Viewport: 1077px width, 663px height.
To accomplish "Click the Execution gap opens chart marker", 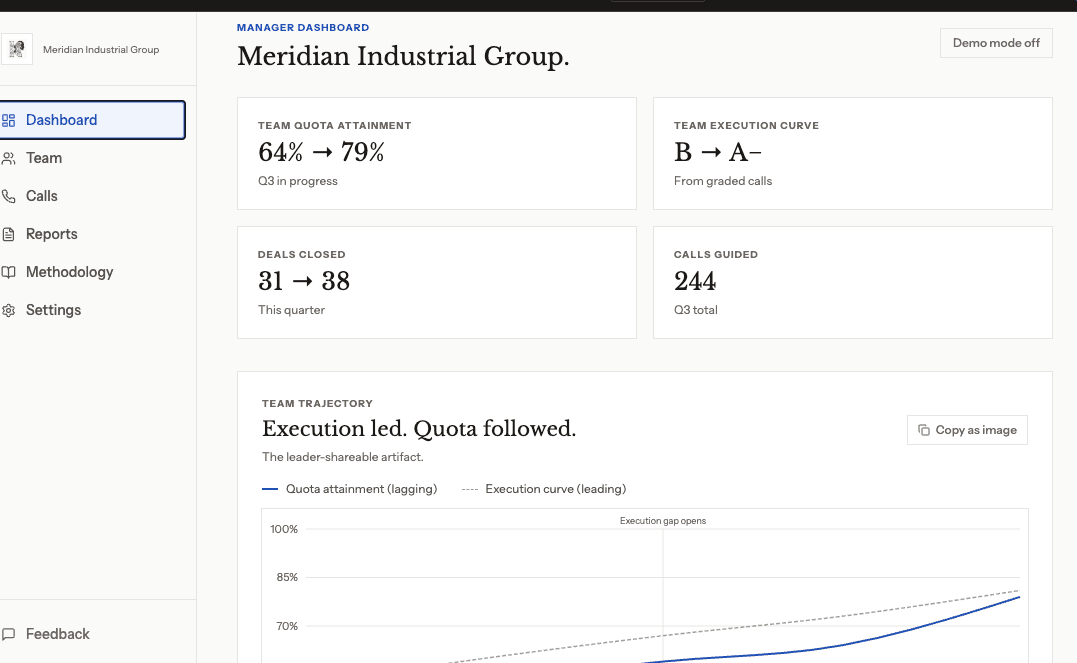I will 663,521.
